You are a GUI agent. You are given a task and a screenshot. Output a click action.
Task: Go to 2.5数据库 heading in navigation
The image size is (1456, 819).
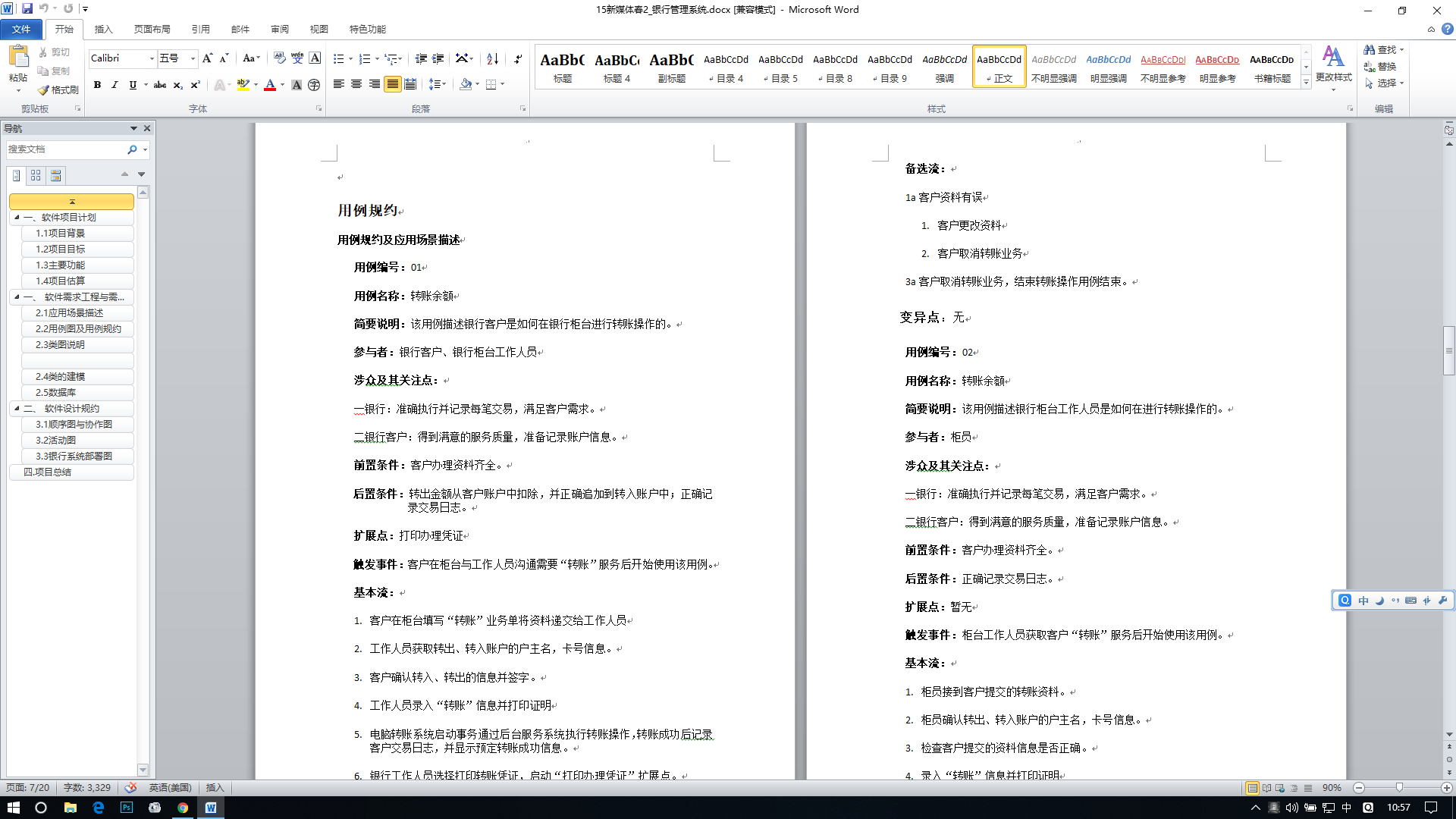tap(55, 392)
